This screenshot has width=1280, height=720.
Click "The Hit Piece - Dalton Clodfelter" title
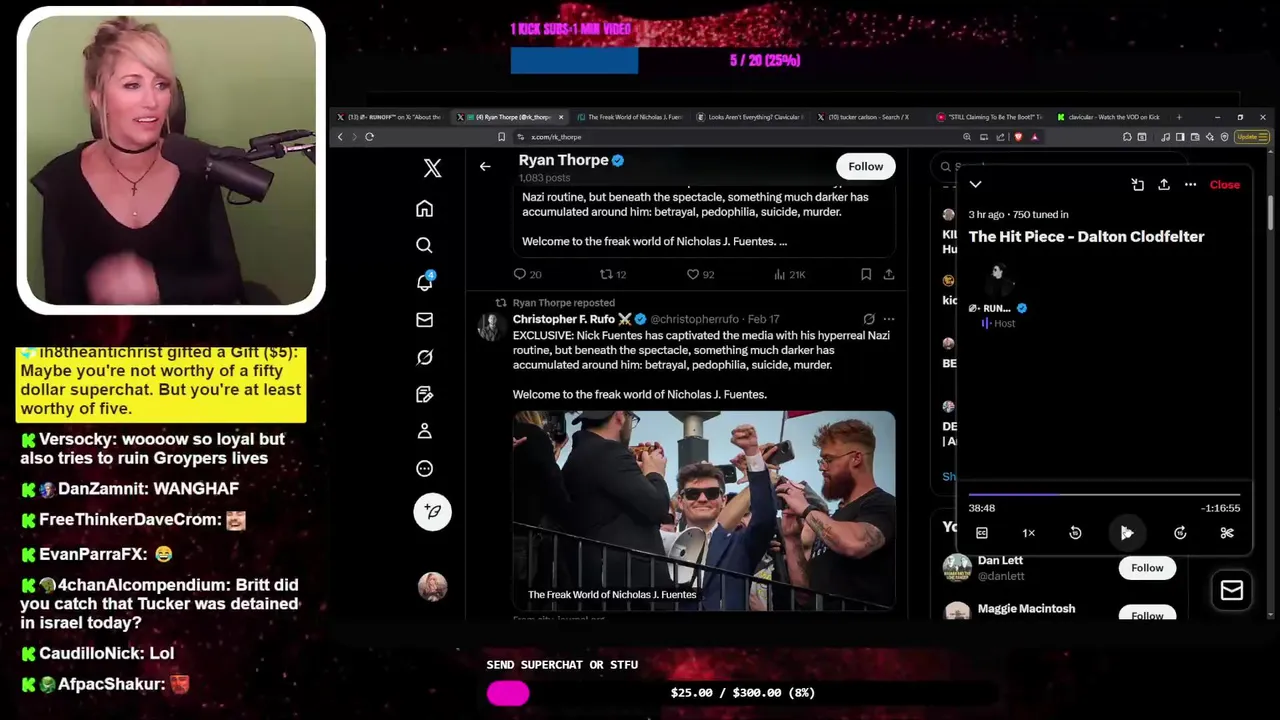pos(1086,237)
